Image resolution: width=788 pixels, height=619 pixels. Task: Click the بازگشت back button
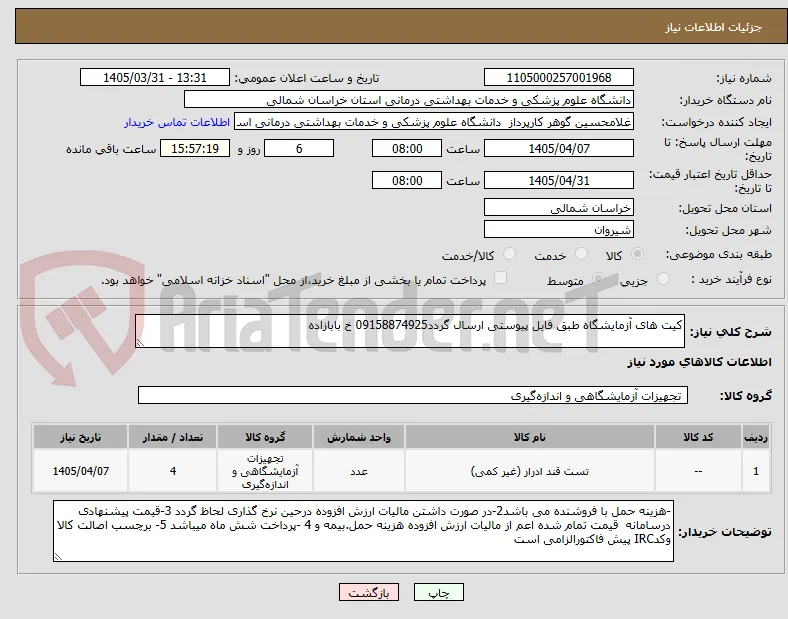[x=369, y=593]
